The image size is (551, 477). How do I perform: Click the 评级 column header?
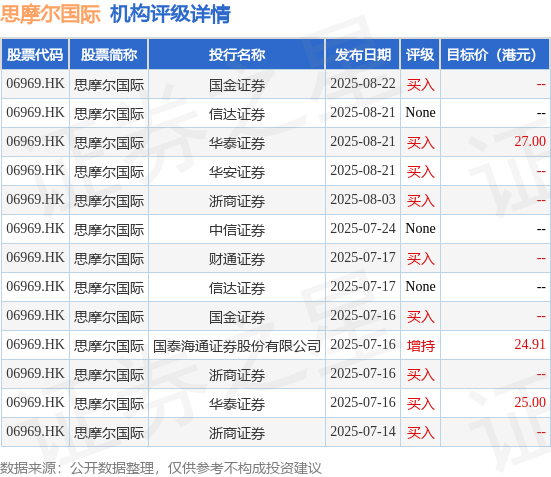[x=420, y=54]
